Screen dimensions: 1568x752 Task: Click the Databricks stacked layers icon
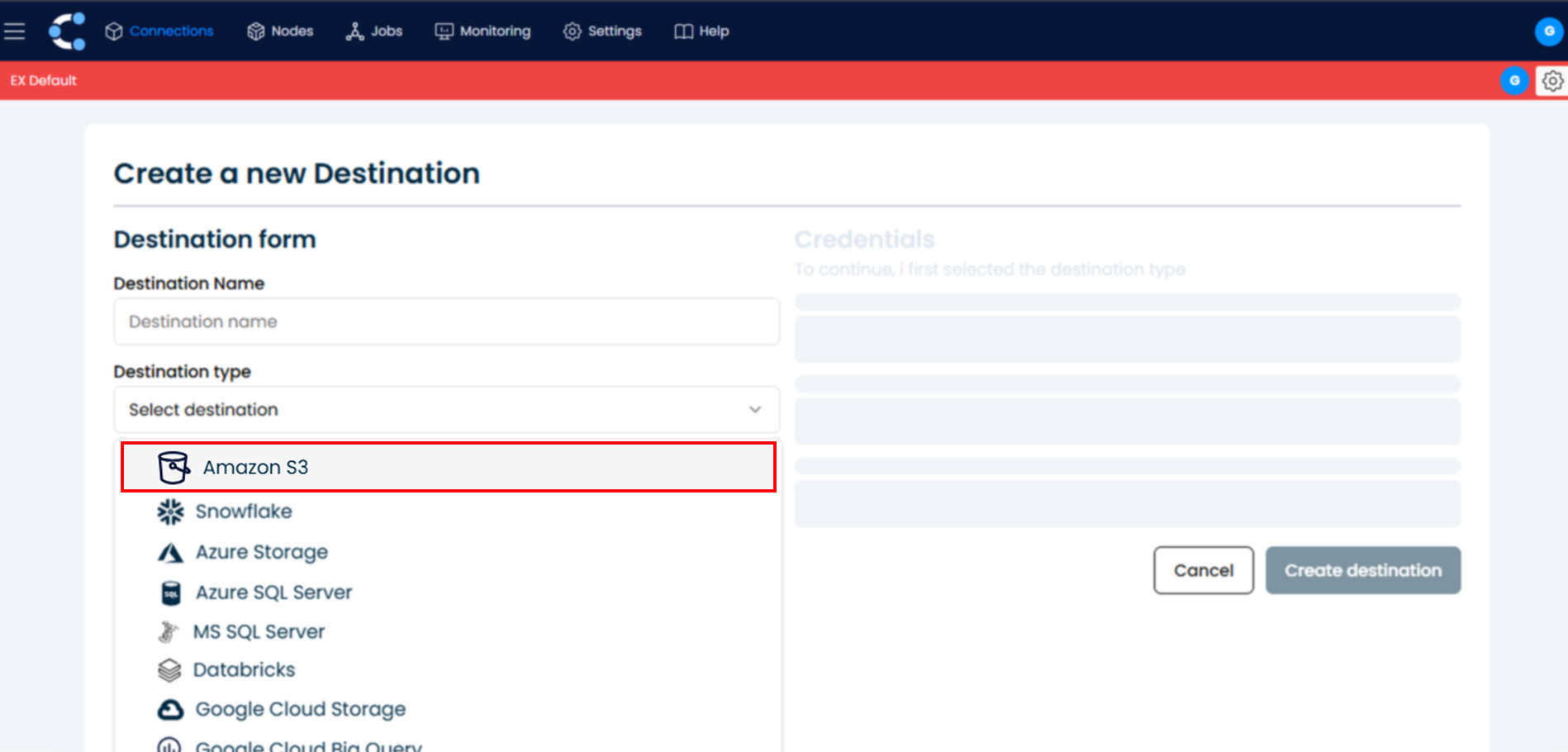(169, 669)
